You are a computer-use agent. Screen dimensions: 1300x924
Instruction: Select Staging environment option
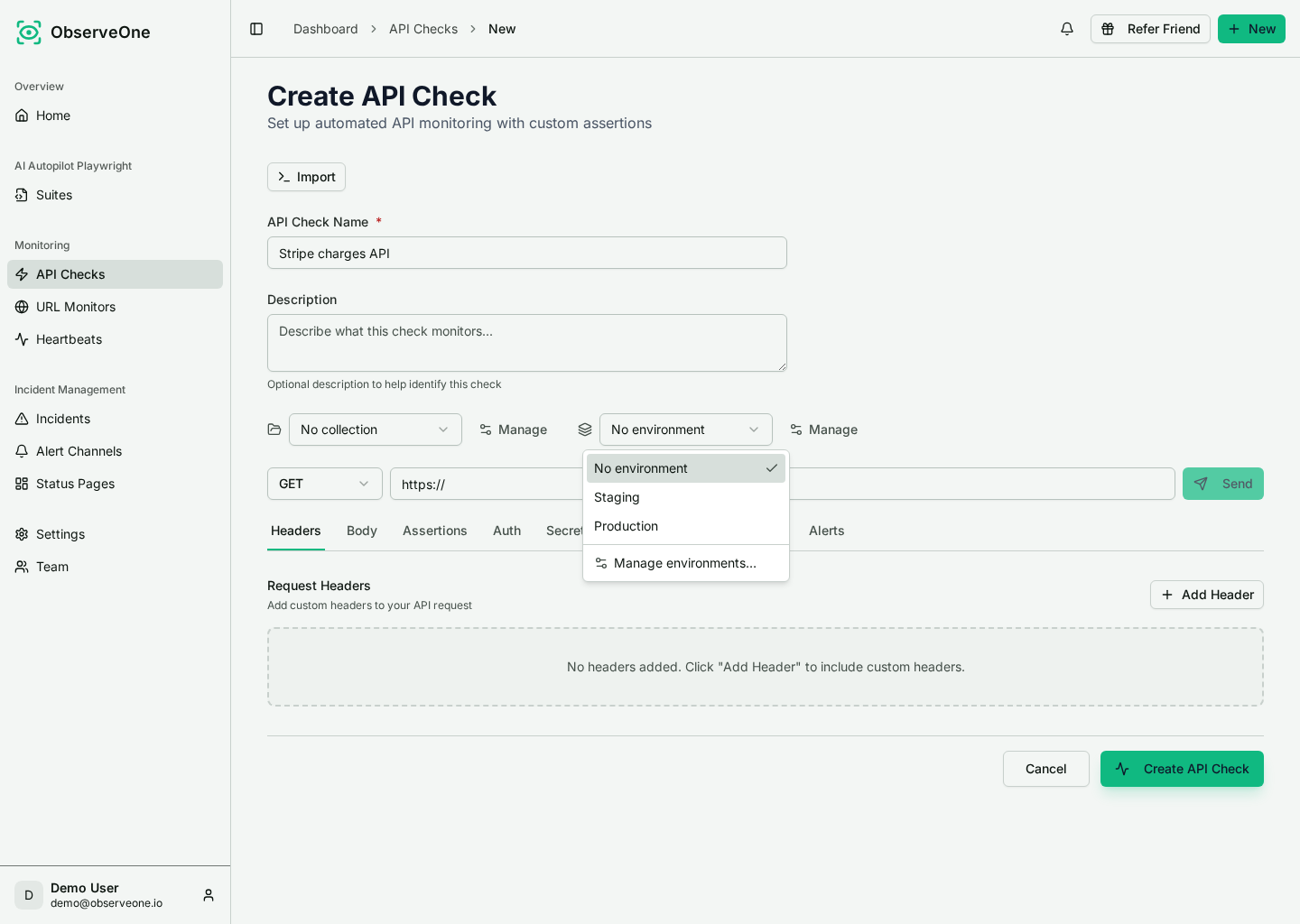tap(686, 497)
